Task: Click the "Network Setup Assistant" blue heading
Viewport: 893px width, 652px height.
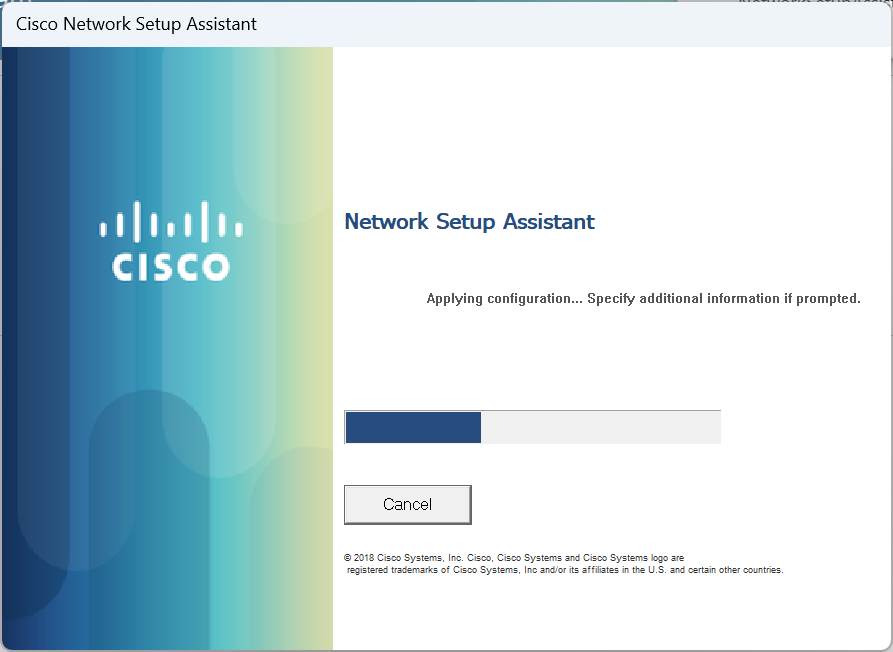Action: coord(469,222)
